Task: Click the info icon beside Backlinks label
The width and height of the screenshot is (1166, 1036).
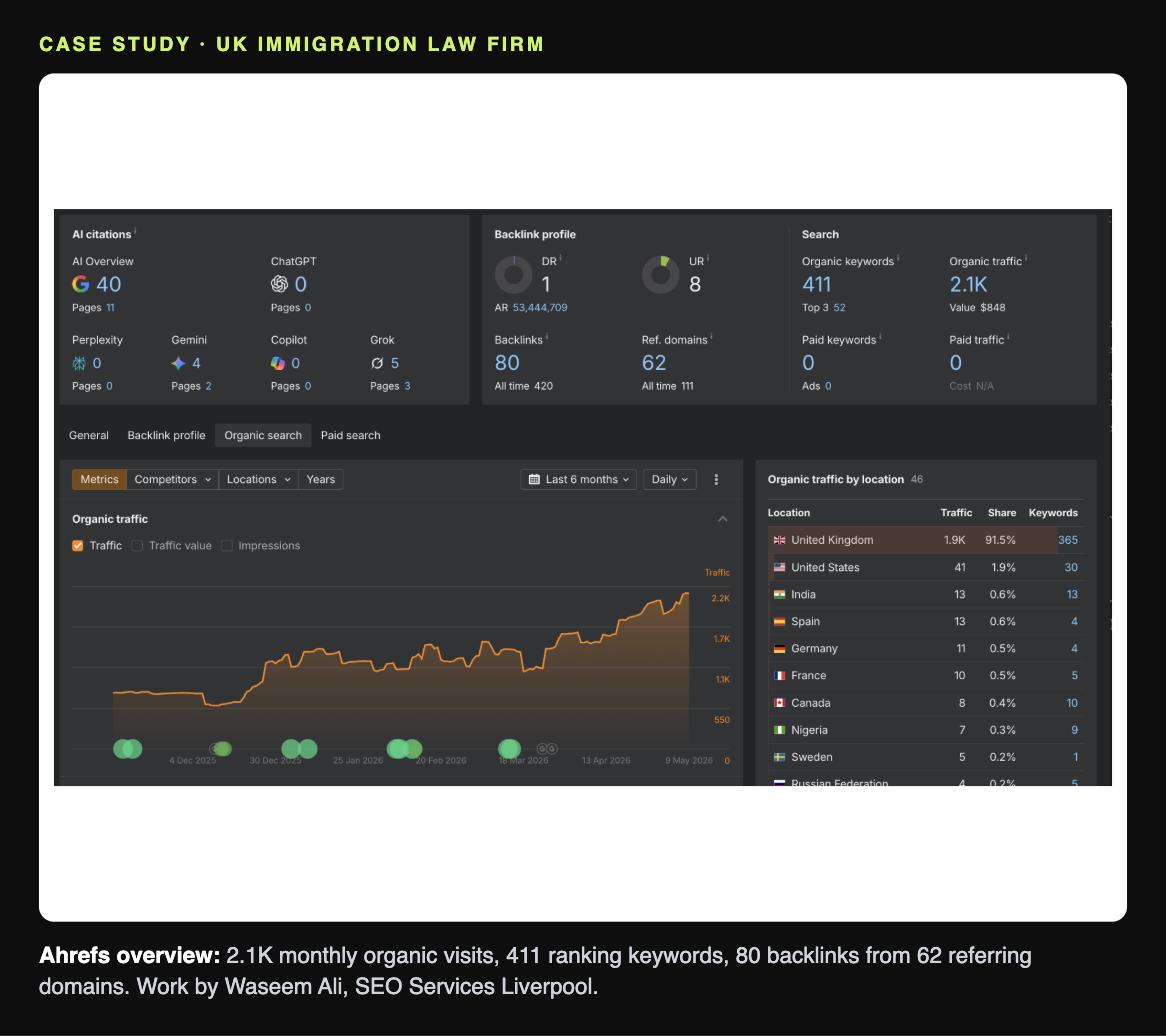Action: coord(547,337)
